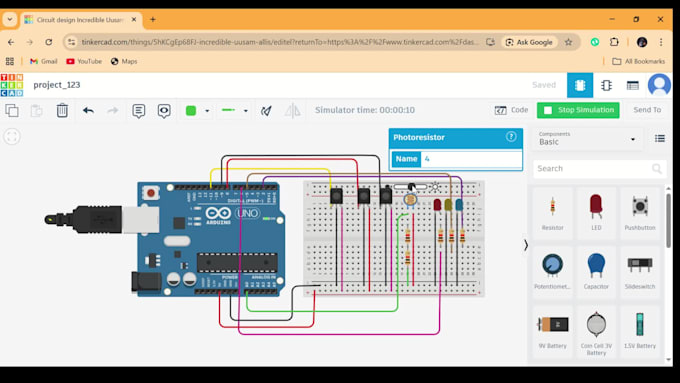This screenshot has width=680, height=383.
Task: Click the Ask Google button
Action: coord(529,42)
